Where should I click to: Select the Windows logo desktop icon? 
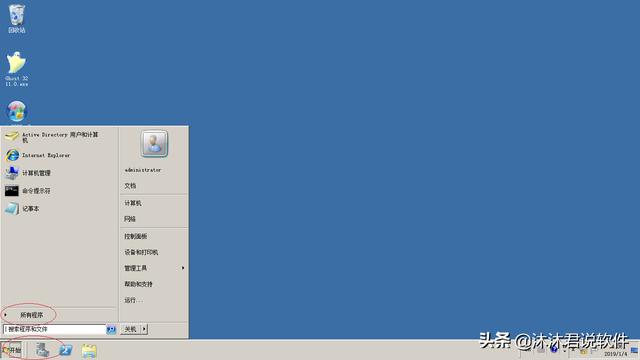click(17, 111)
